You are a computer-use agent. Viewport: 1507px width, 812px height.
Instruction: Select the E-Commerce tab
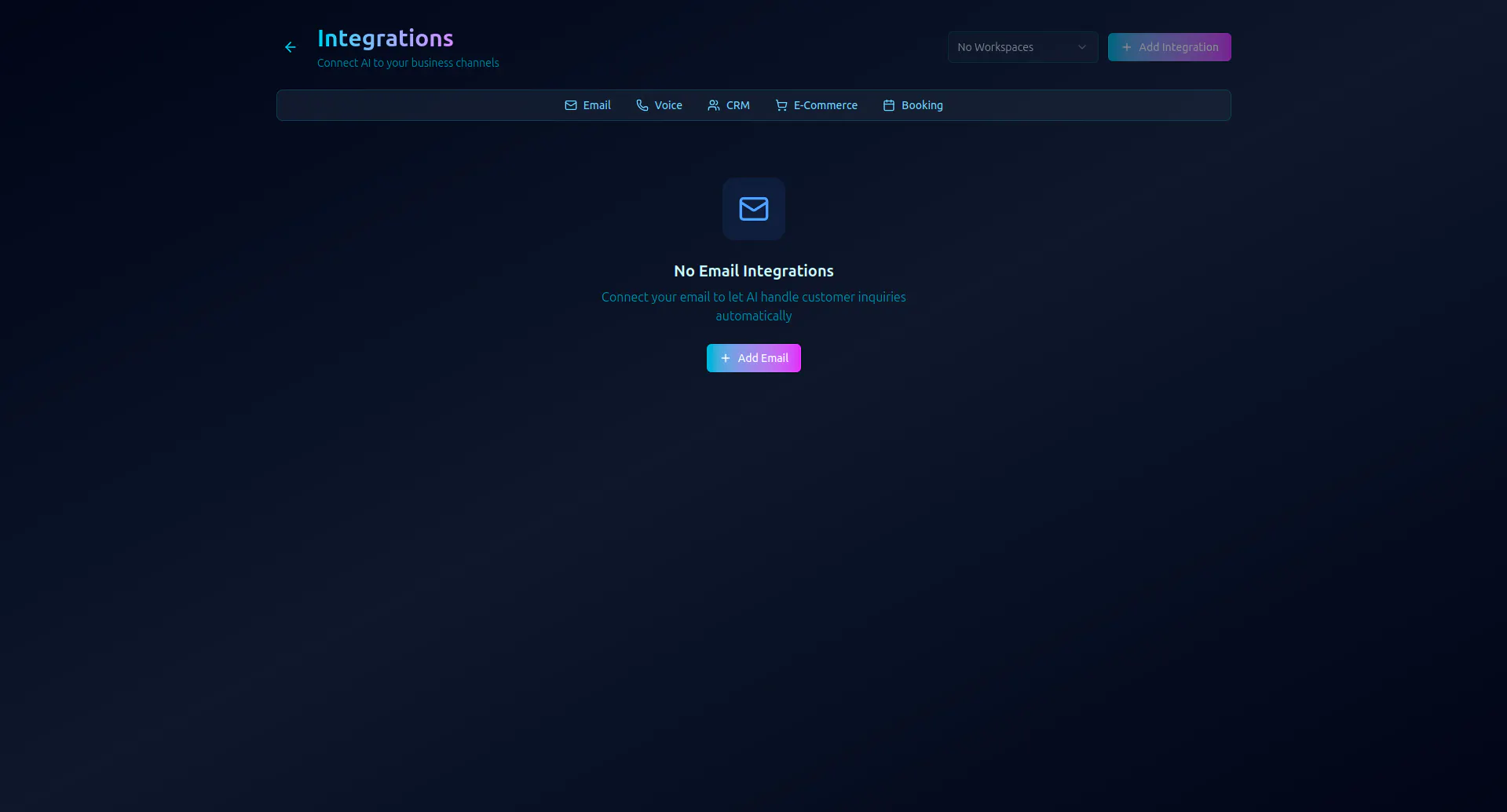(816, 105)
